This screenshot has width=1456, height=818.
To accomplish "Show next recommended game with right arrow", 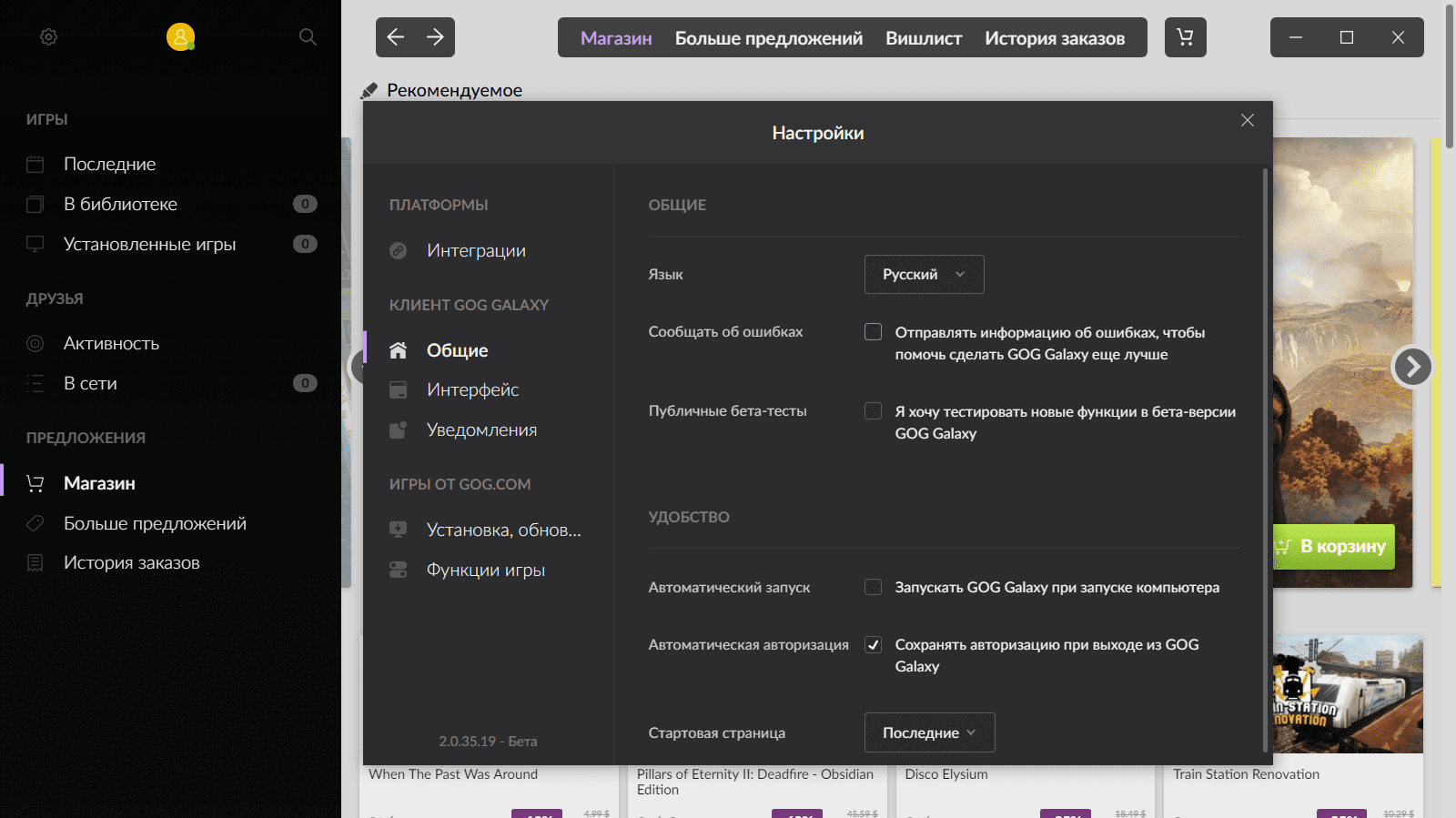I will pos(1412,367).
